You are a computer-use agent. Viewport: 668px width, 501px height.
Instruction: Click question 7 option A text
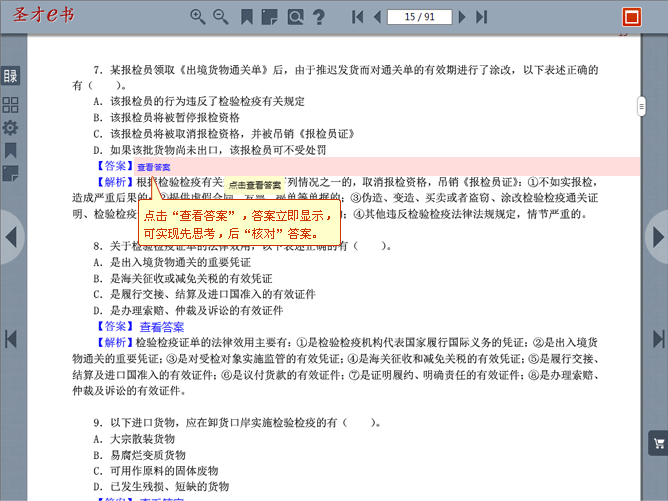(199, 101)
